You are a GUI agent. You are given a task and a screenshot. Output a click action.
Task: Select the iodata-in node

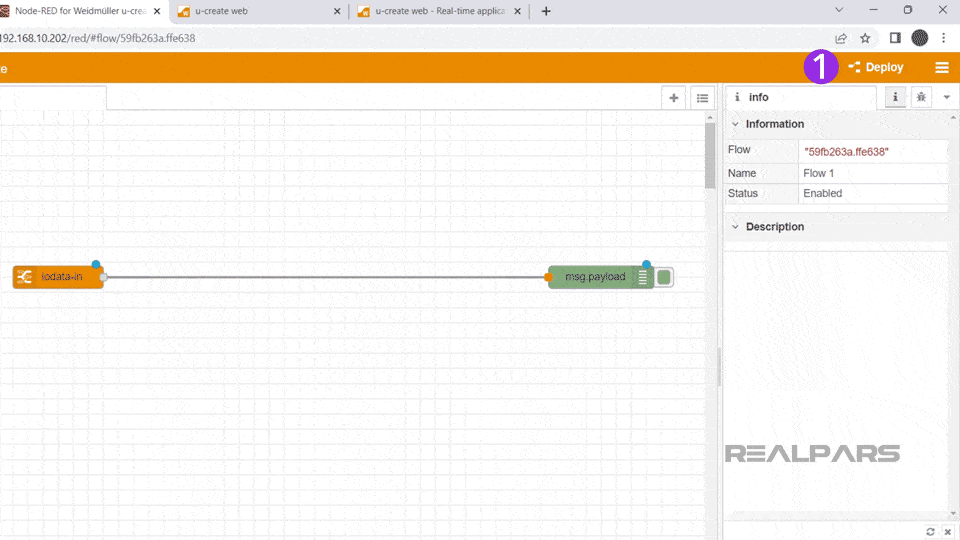coord(58,277)
